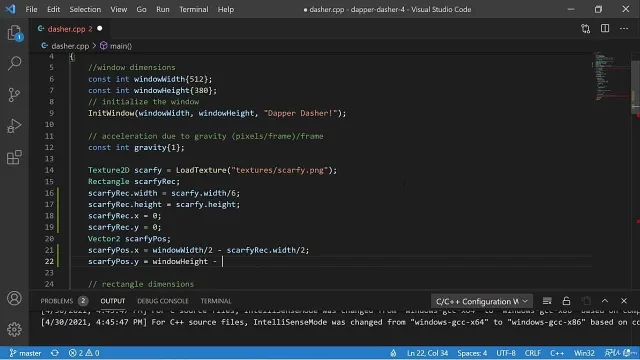640x360 pixels.
Task: Select the Win32 configuration in status bar
Action: (x=584, y=353)
